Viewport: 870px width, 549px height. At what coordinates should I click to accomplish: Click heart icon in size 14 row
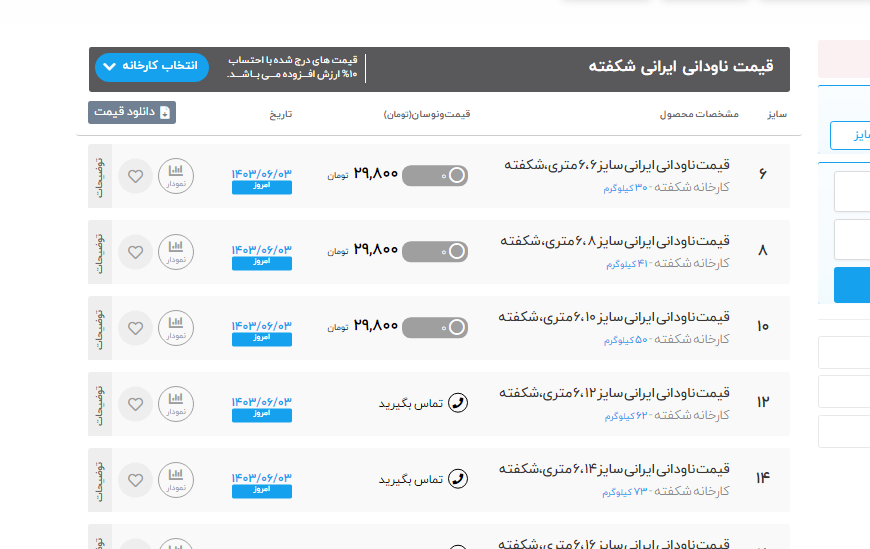[136, 479]
